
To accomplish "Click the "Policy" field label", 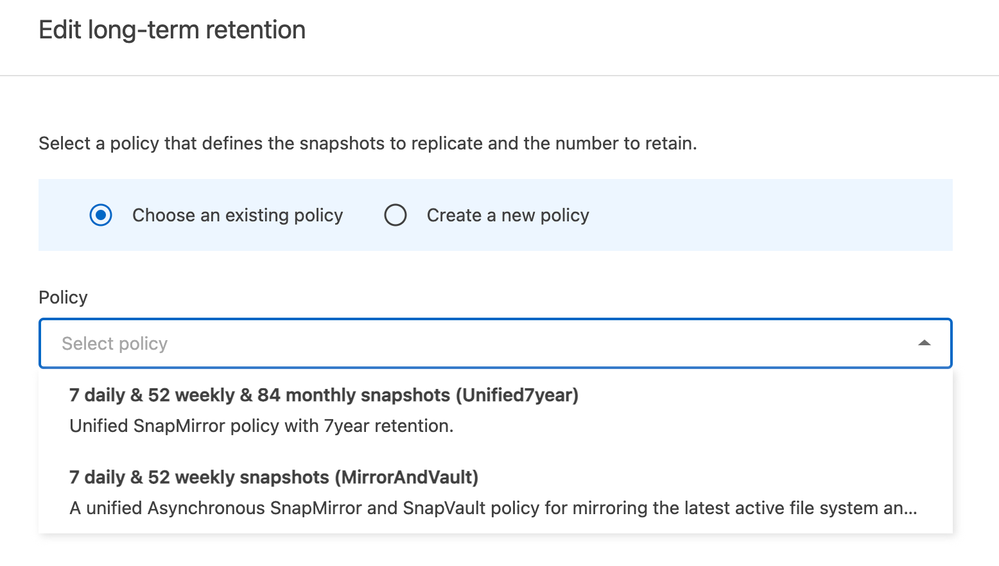I will [63, 297].
